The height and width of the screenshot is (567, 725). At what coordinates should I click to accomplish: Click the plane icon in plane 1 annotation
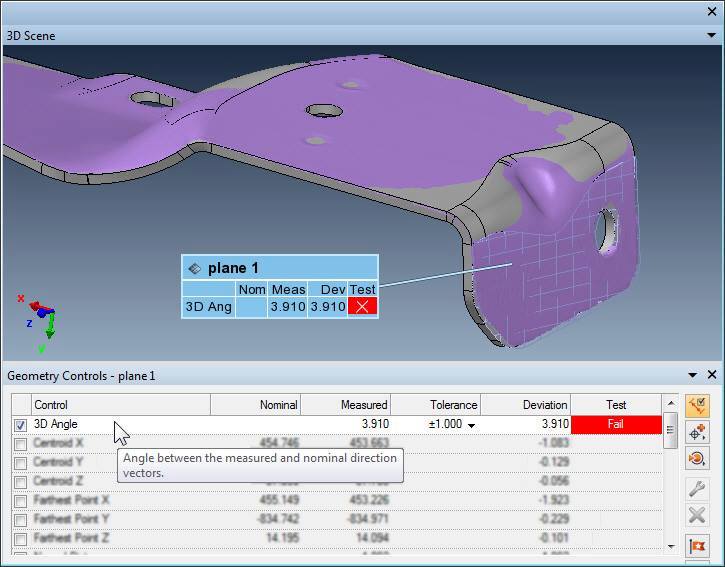(x=195, y=268)
